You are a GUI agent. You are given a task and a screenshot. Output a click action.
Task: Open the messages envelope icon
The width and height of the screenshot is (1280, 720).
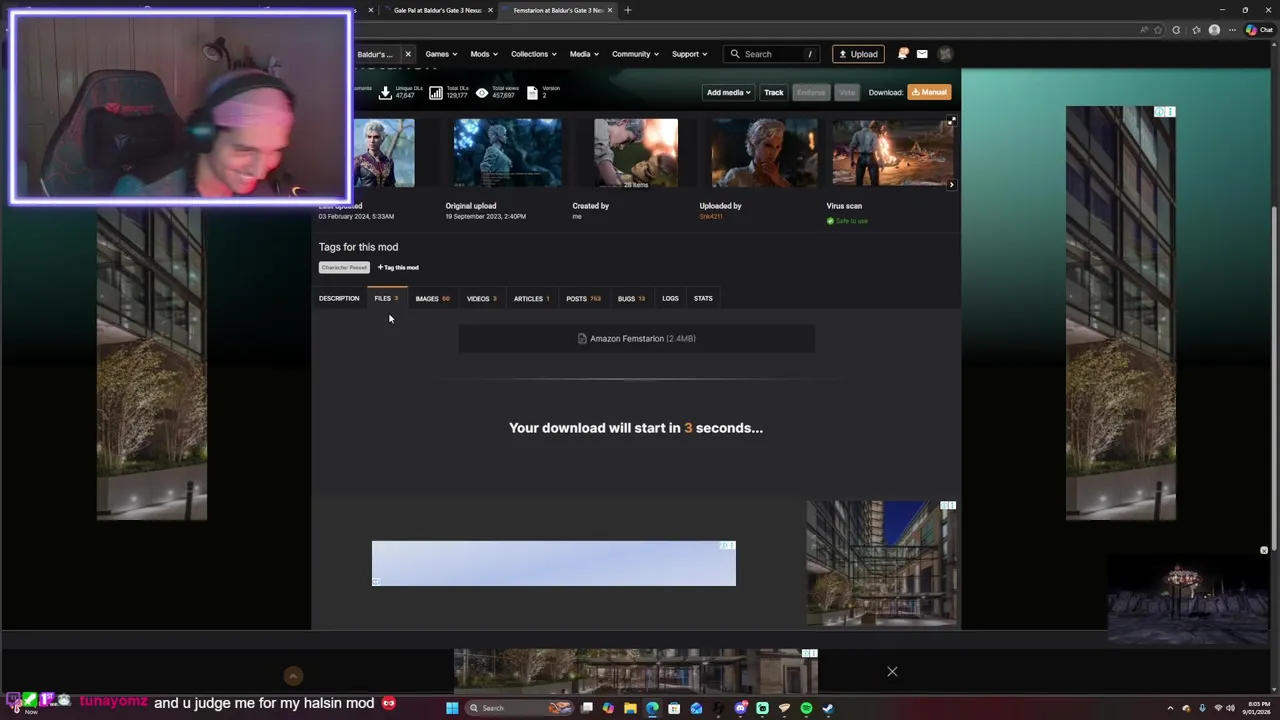922,54
